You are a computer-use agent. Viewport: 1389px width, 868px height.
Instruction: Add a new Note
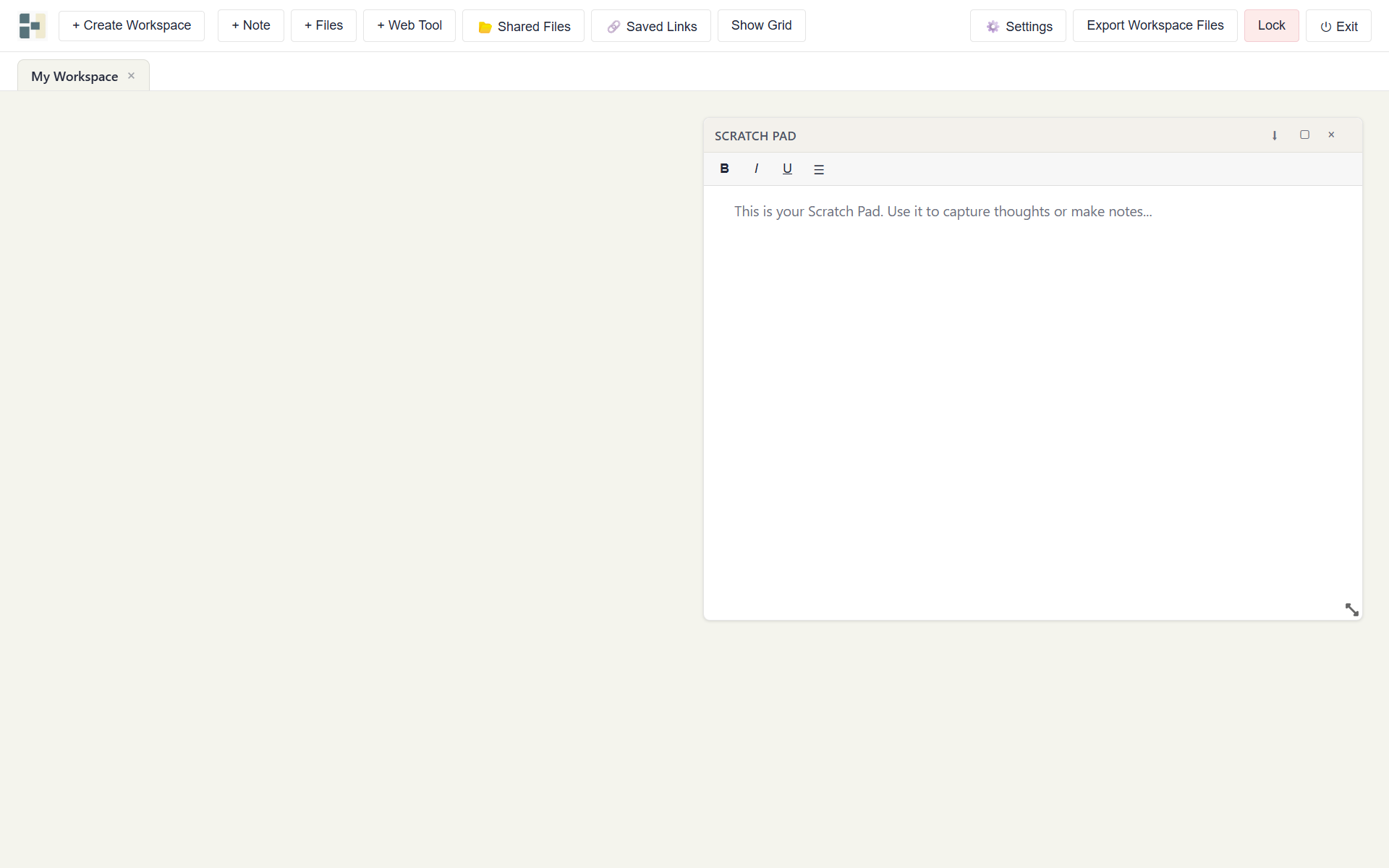click(250, 25)
